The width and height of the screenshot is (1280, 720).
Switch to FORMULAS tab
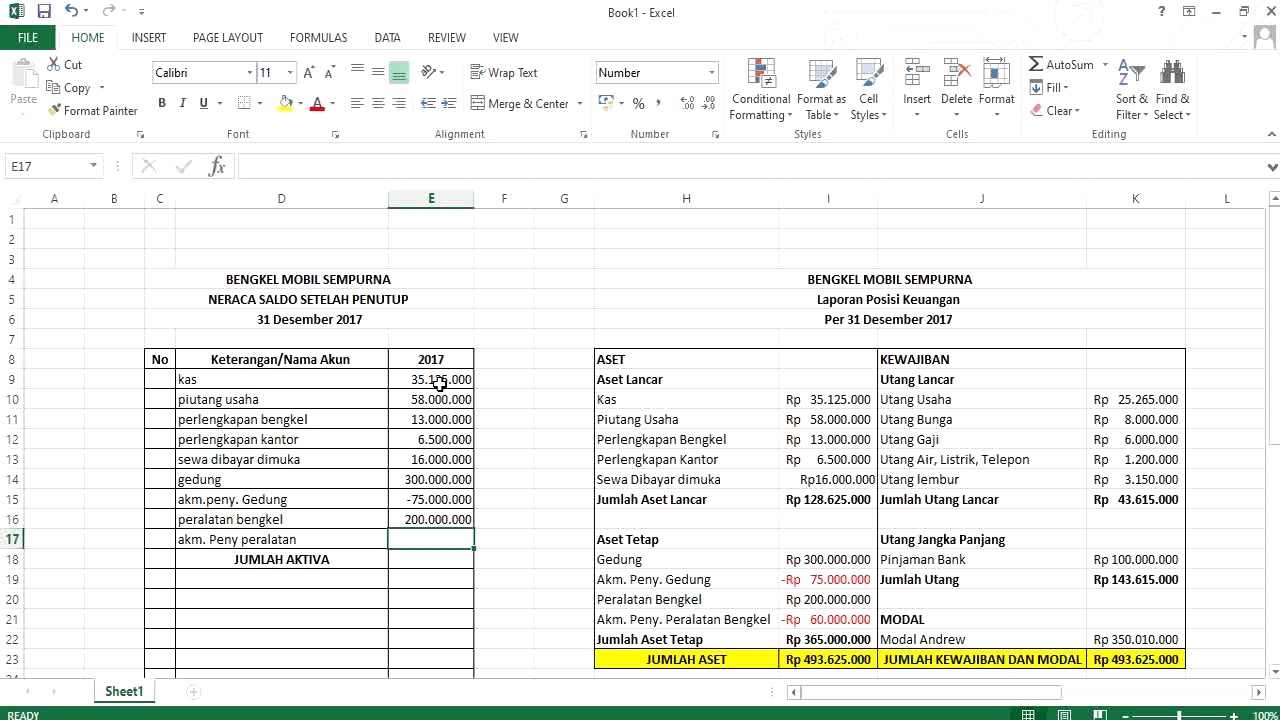(x=319, y=37)
